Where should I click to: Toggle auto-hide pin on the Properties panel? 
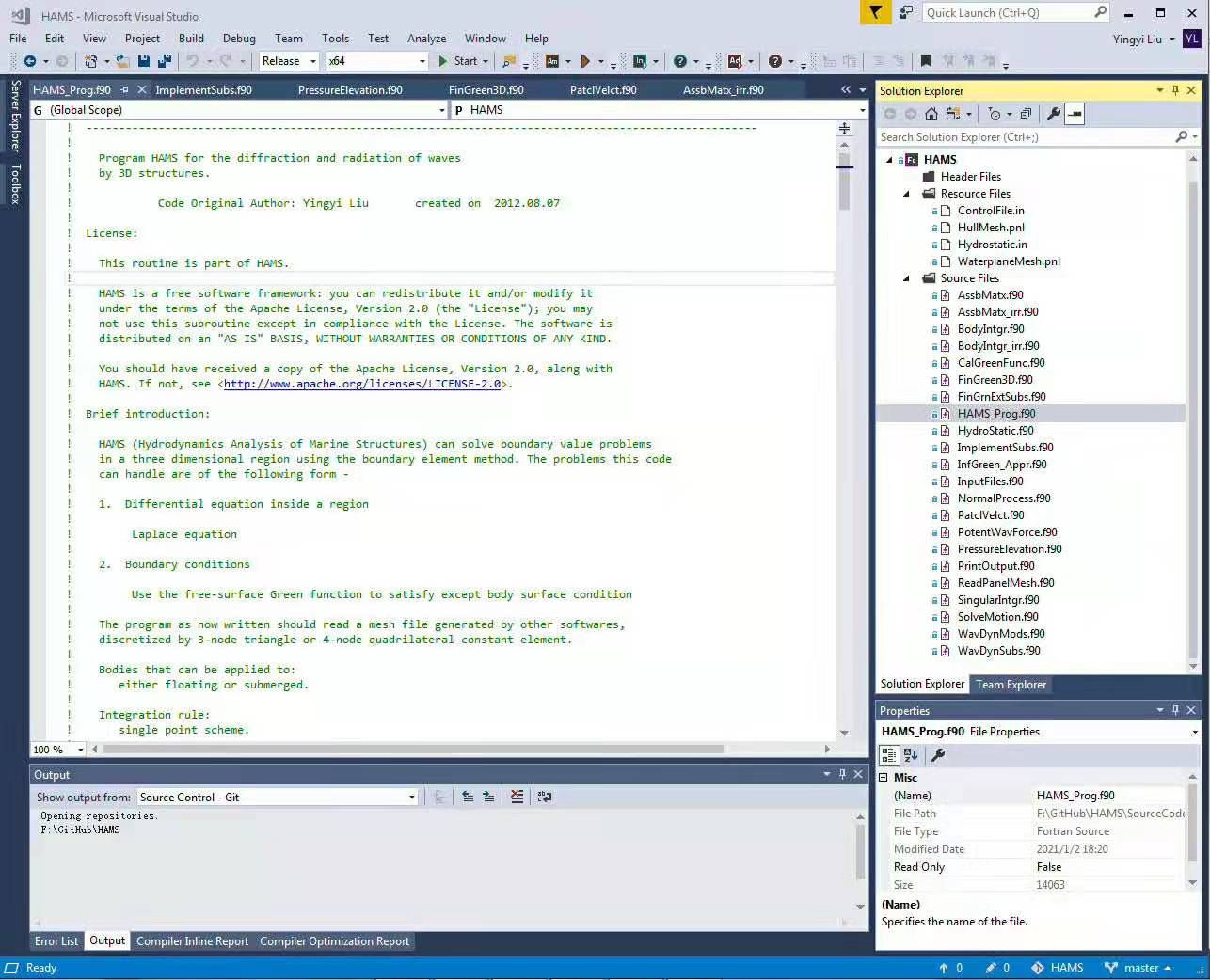point(1175,710)
